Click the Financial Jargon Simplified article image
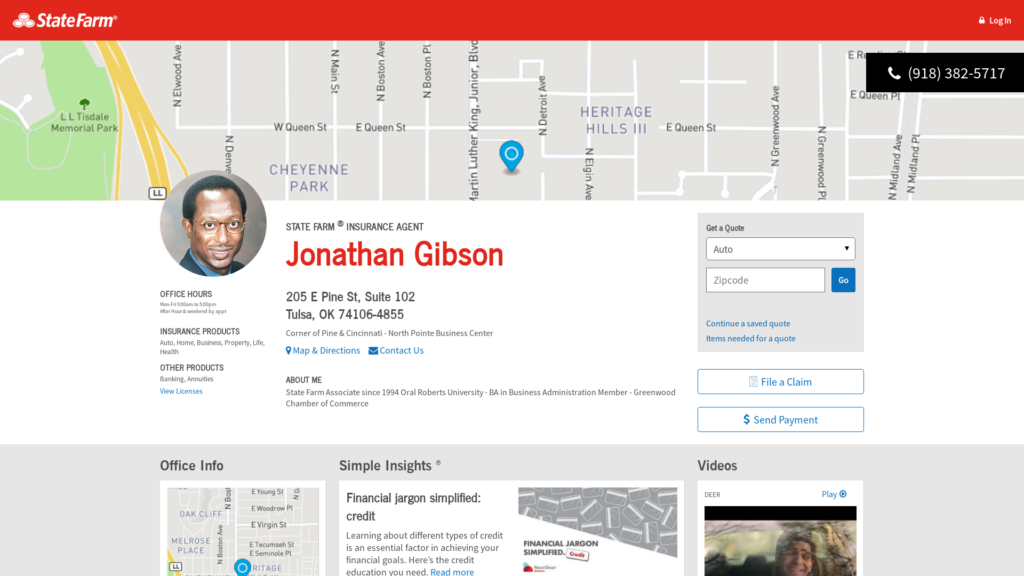This screenshot has height=576, width=1024. 597,530
